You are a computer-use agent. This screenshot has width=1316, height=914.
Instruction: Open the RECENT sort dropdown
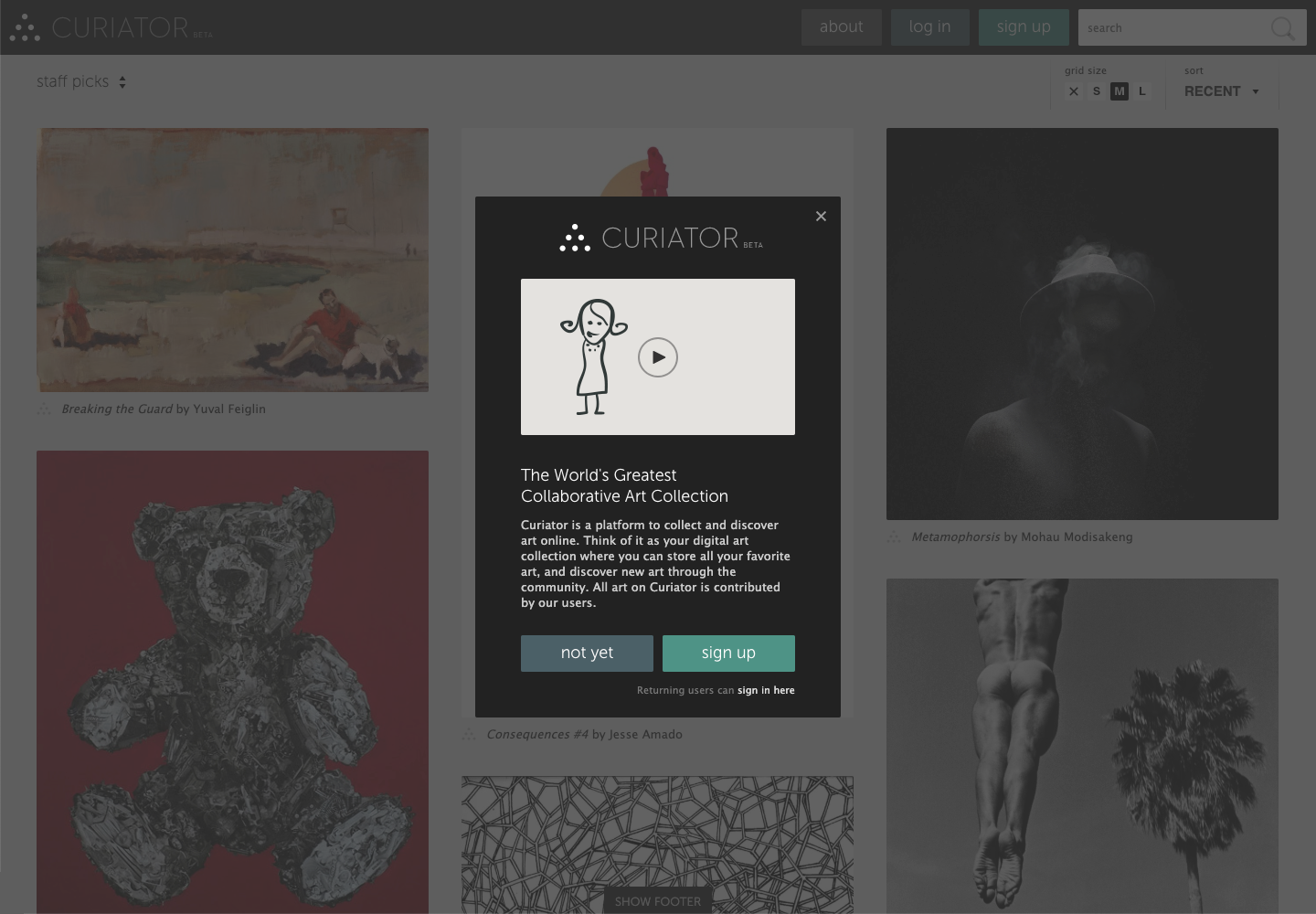[1222, 91]
